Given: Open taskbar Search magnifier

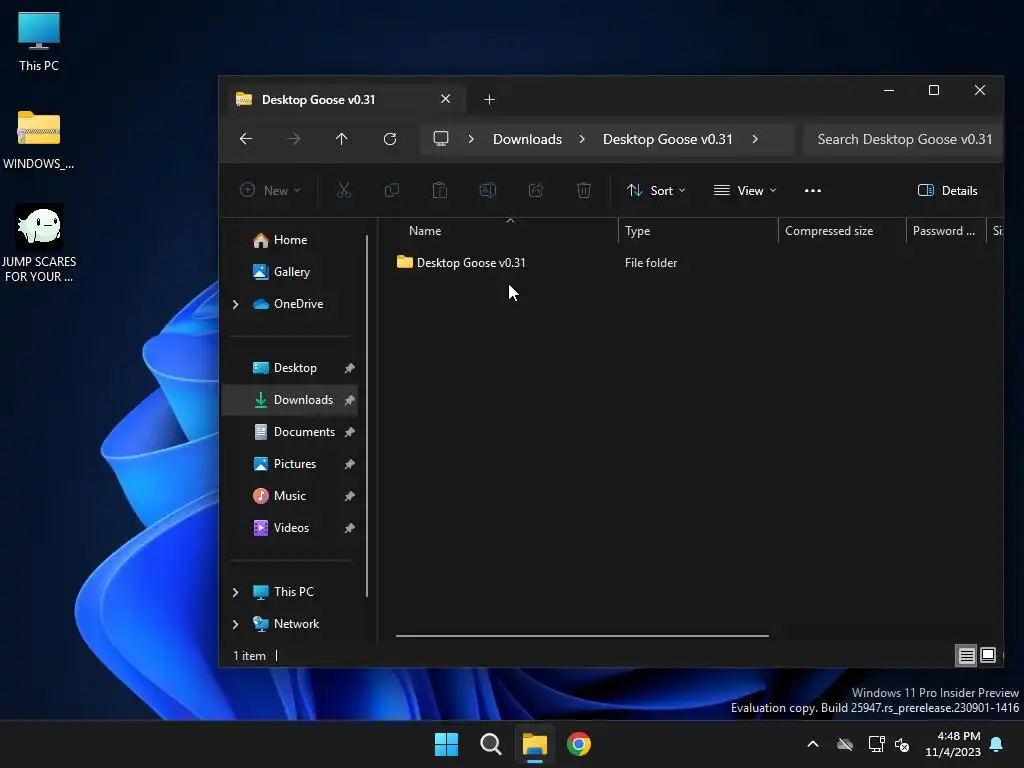Looking at the screenshot, I should pyautogui.click(x=490, y=744).
